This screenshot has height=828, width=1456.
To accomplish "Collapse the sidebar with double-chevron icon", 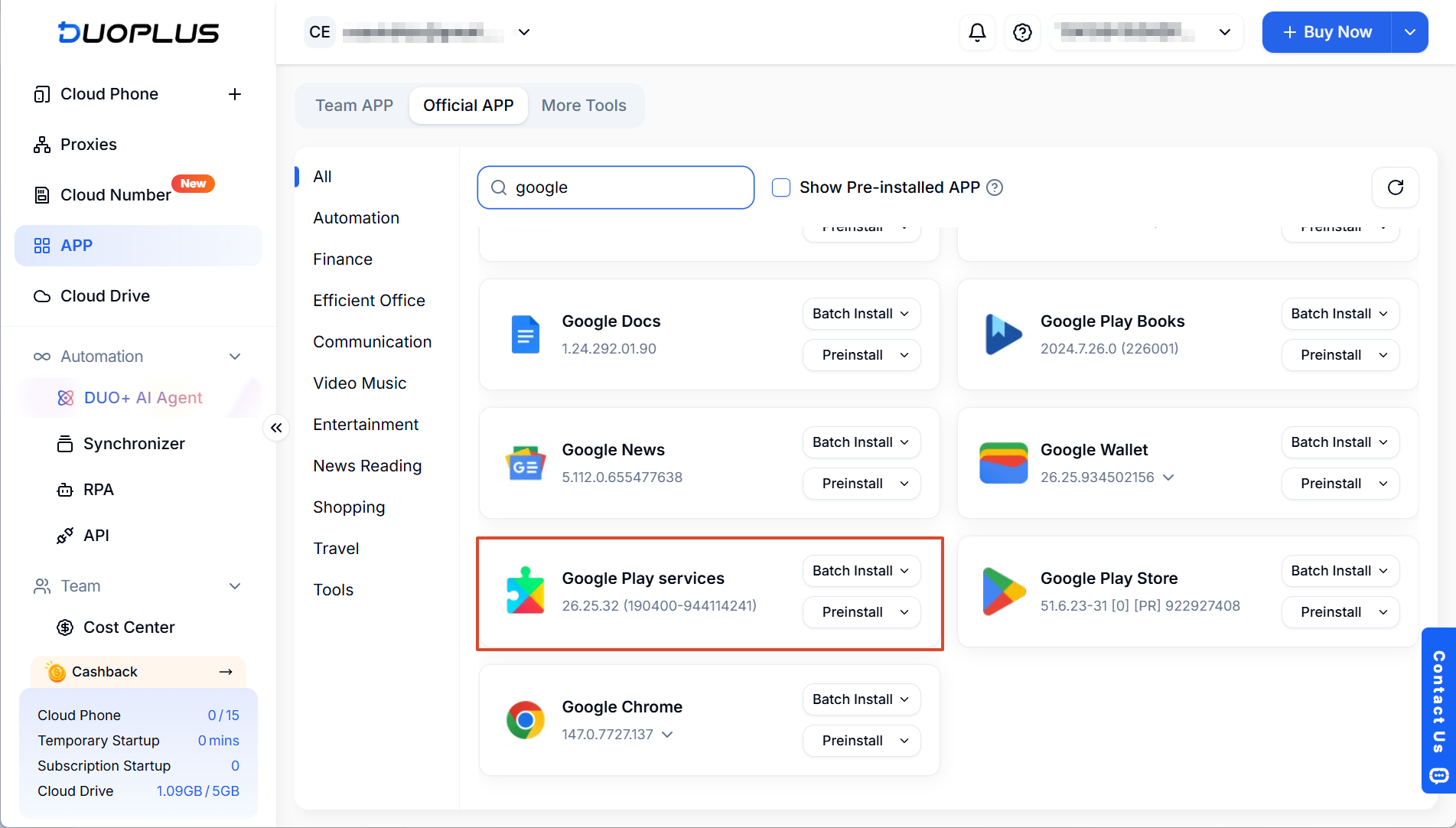I will pyautogui.click(x=276, y=428).
